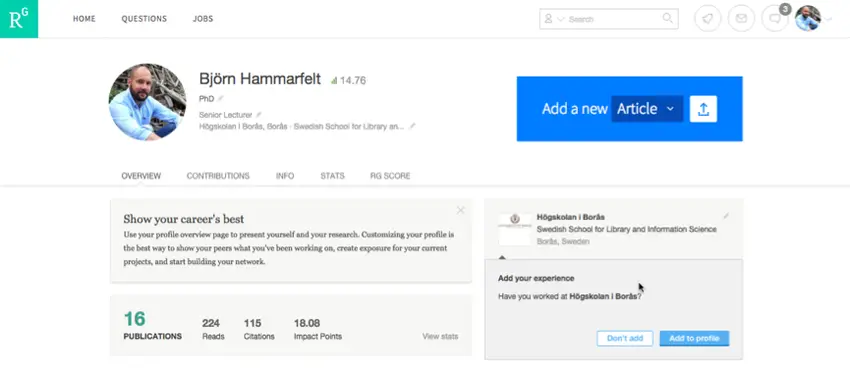Expand account menu arrow beside avatar

[x=828, y=19]
